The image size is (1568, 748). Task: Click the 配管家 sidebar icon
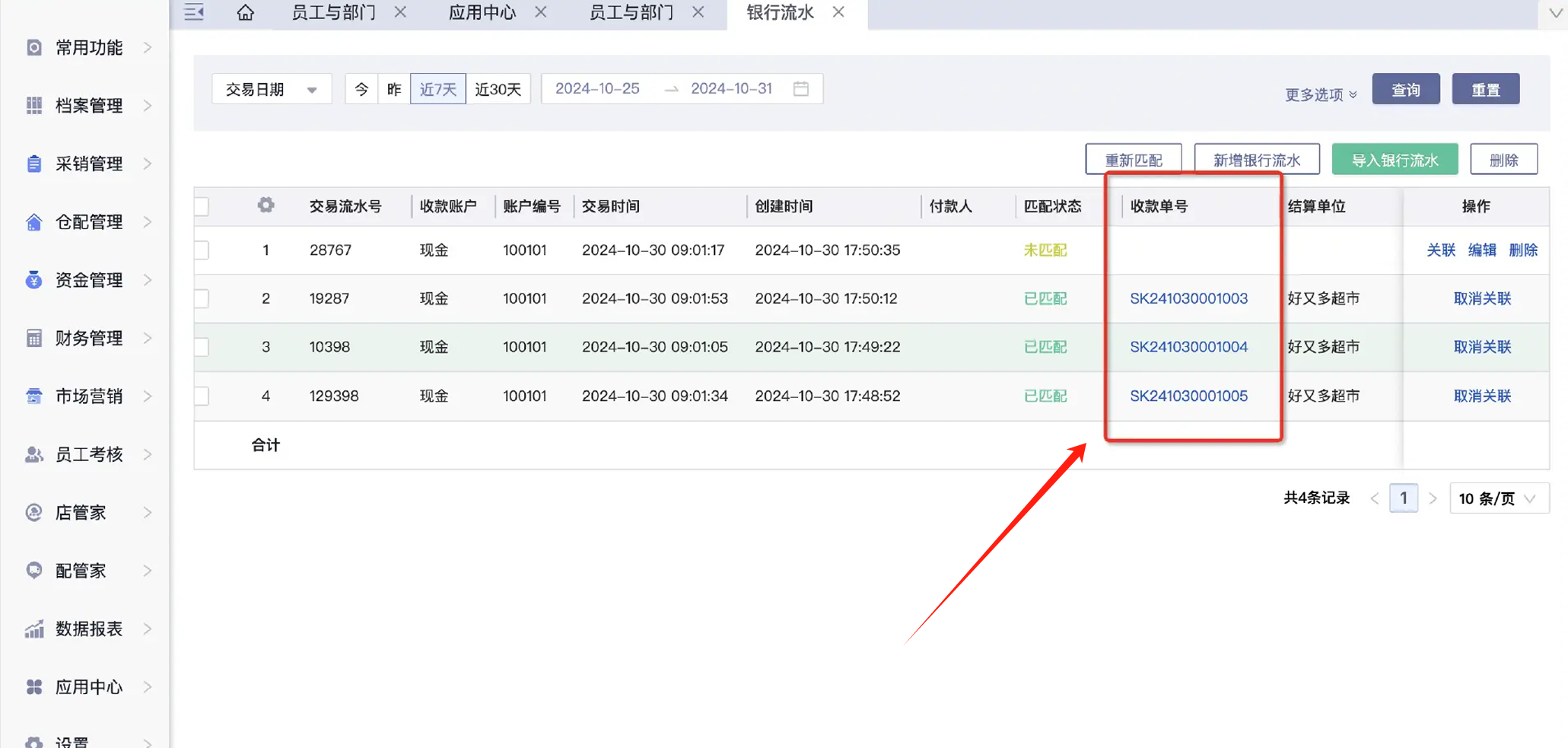pyautogui.click(x=34, y=571)
